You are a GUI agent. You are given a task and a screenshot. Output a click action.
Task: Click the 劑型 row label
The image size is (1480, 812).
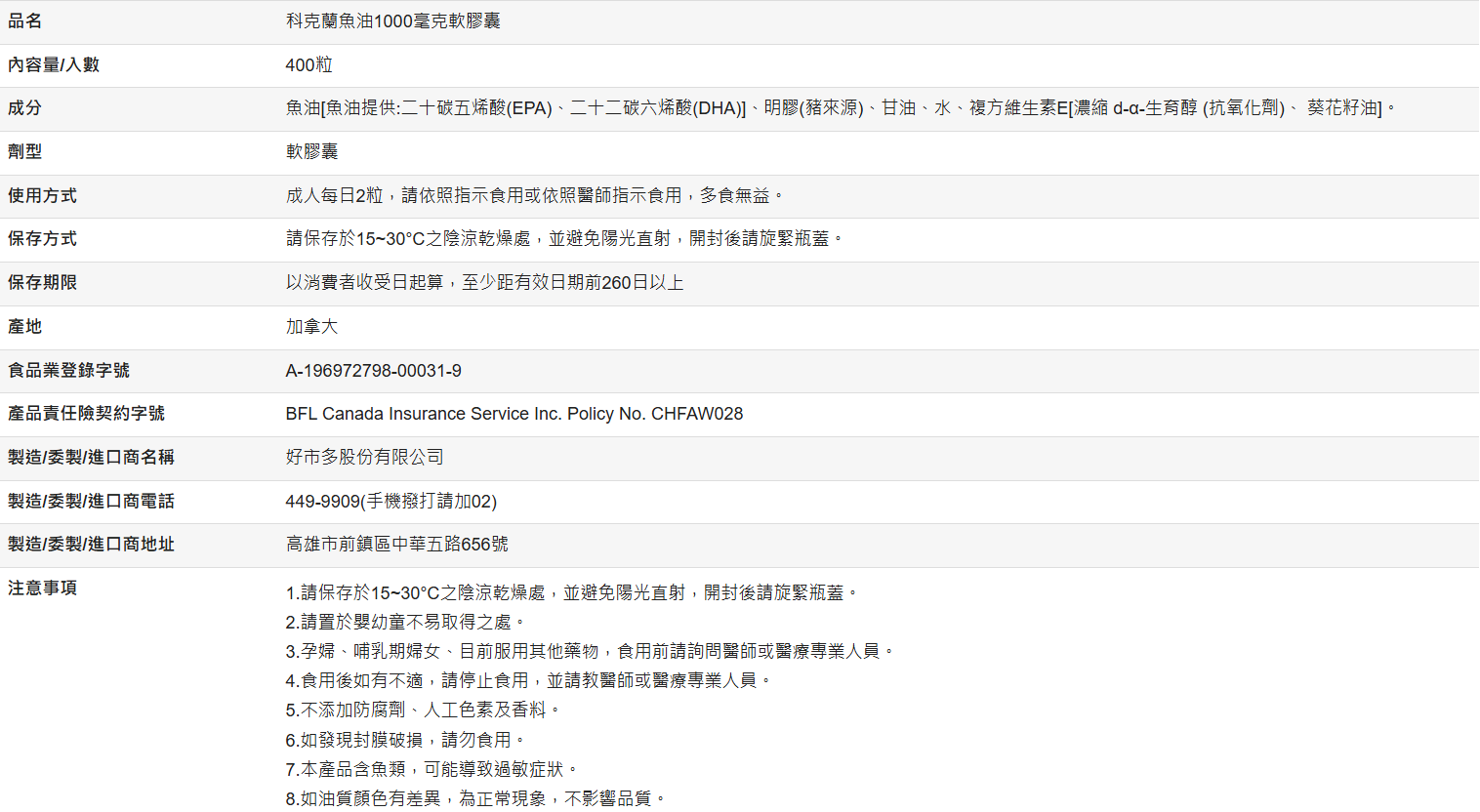click(x=24, y=152)
